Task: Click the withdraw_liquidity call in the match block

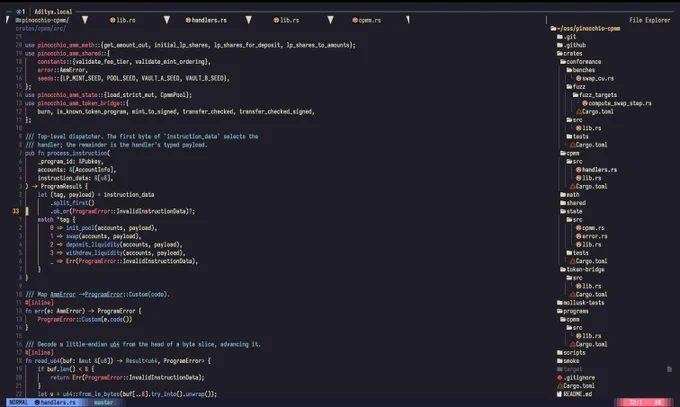Action: pos(94,253)
